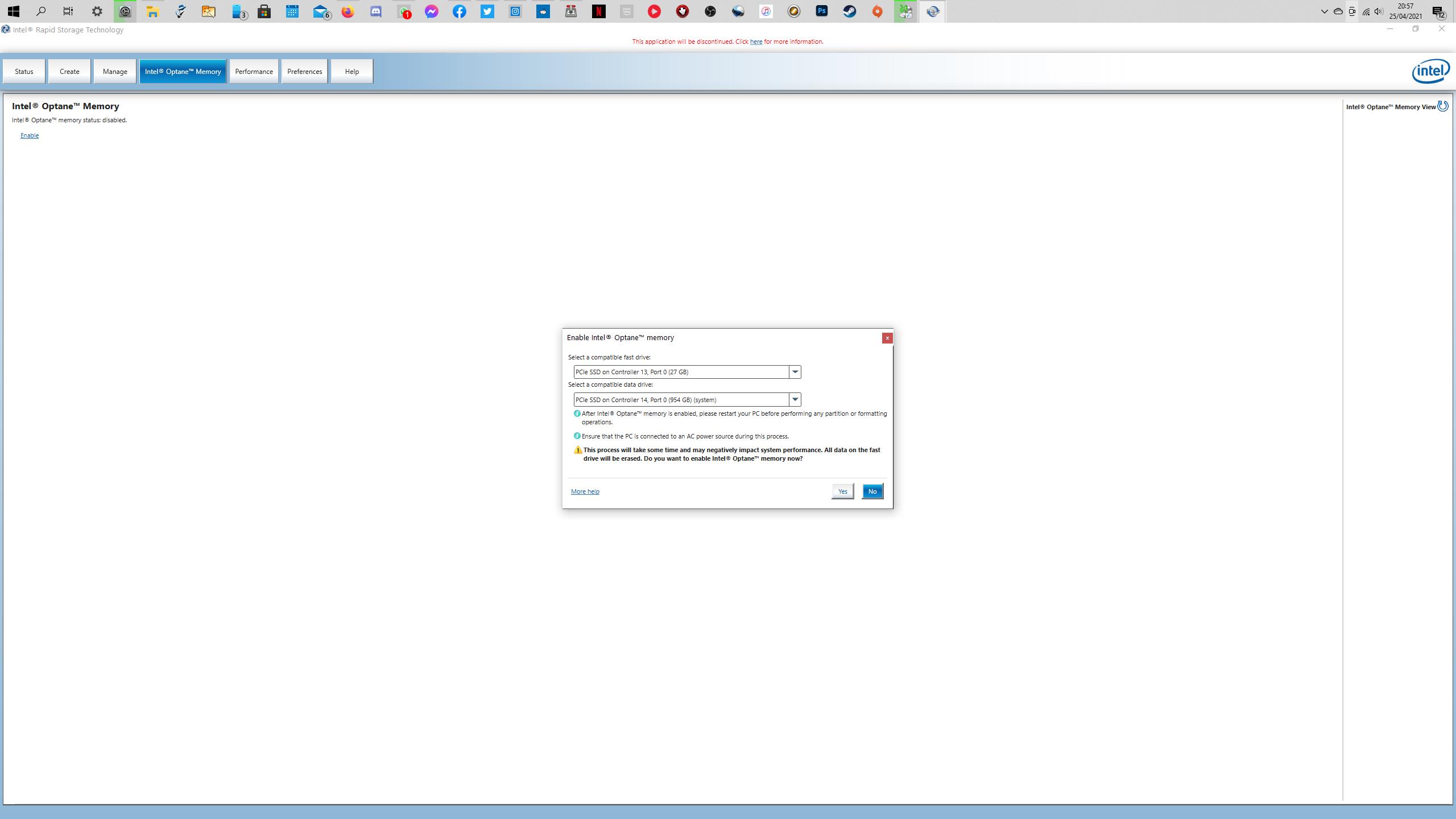Open Messenger from the taskbar
Screen dimensions: 1456x819
(x=432, y=11)
